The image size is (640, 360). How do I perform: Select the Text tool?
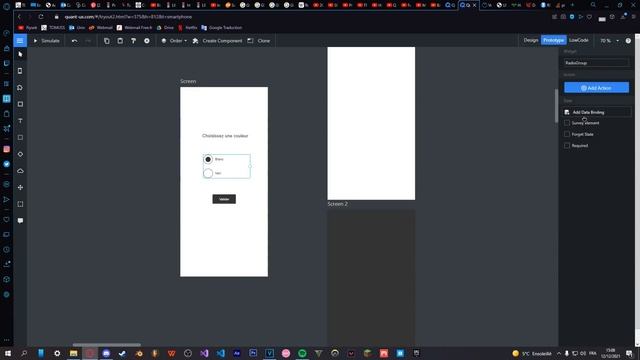click(20, 121)
